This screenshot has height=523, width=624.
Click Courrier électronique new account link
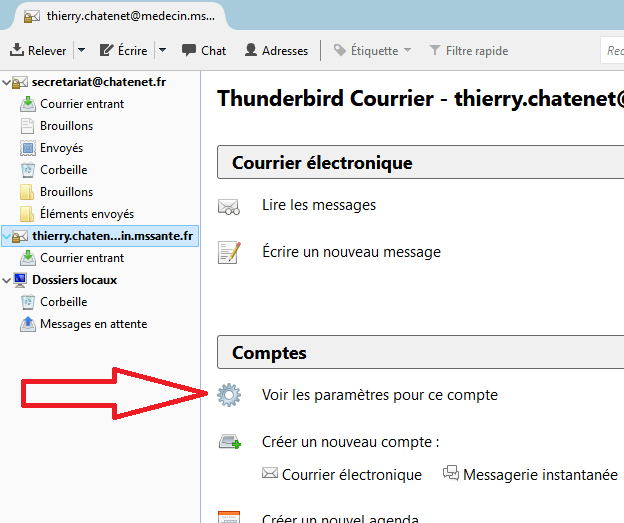point(351,474)
